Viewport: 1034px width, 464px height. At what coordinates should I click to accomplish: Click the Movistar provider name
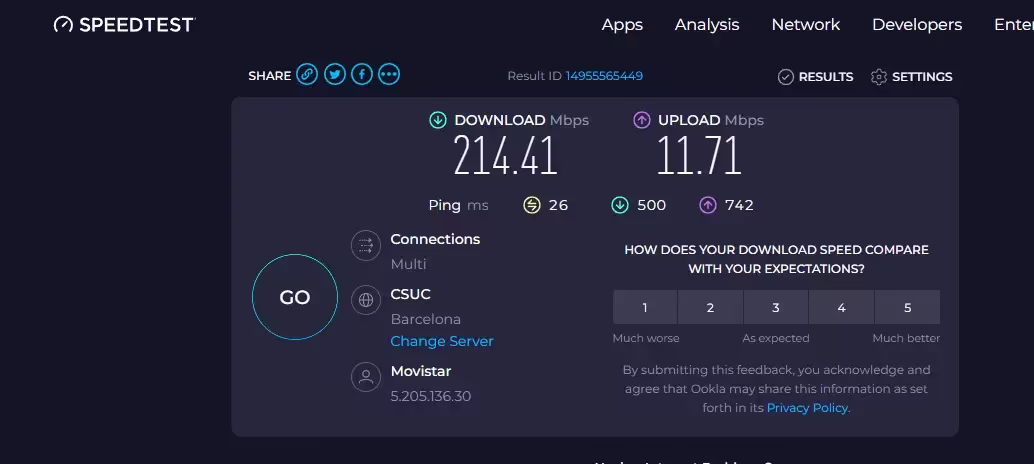[x=421, y=371]
